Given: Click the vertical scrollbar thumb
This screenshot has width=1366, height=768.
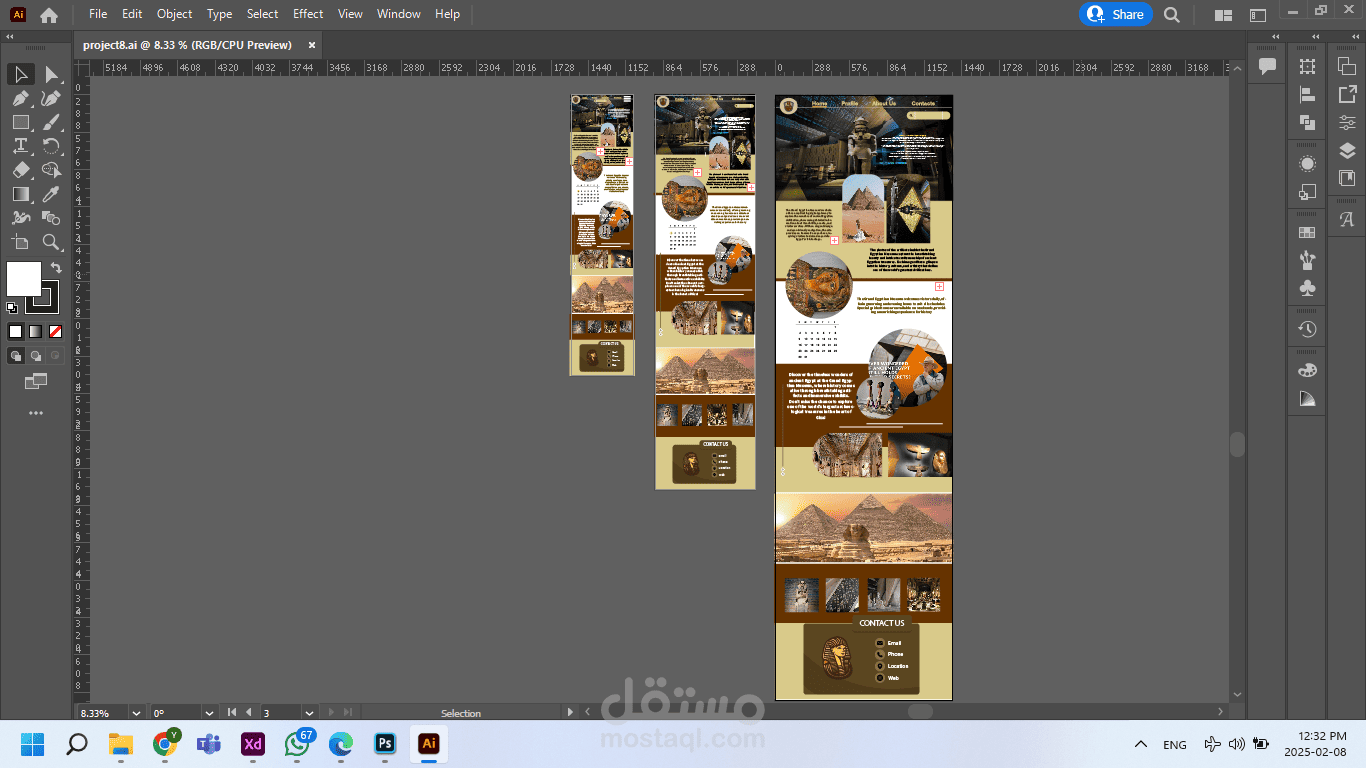Looking at the screenshot, I should coord(1237,445).
